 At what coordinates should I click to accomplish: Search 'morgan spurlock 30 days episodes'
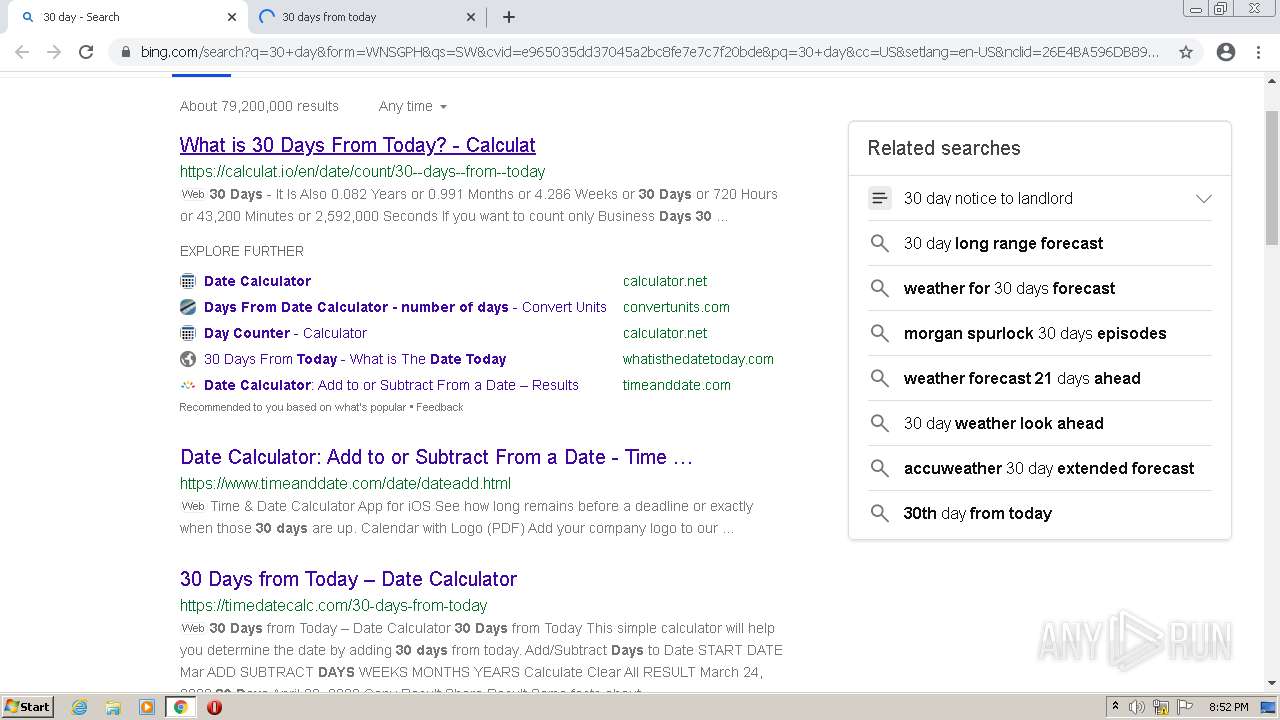1035,333
